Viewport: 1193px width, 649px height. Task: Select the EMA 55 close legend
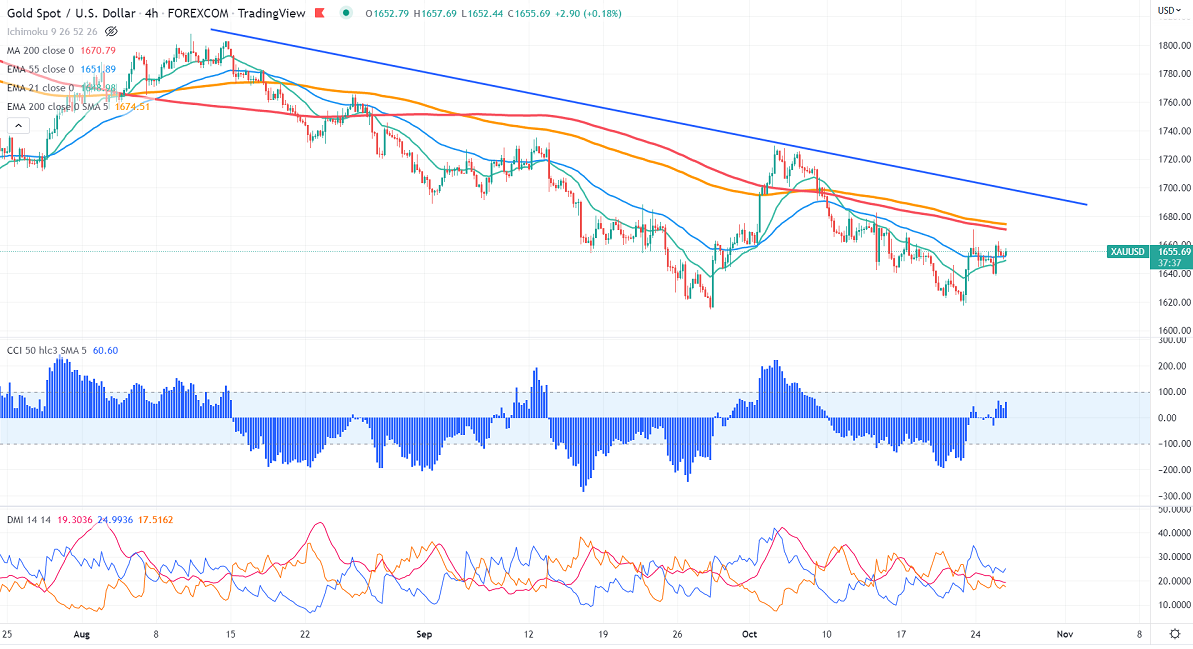(x=40, y=69)
